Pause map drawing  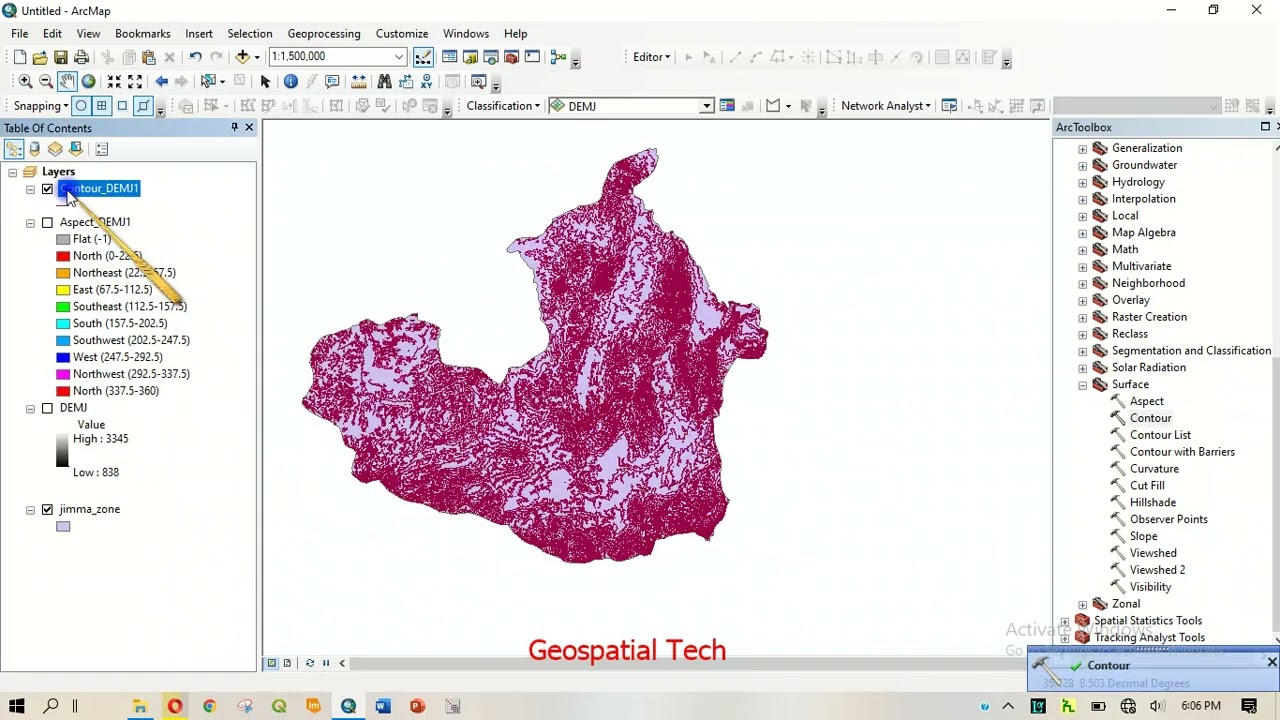point(326,663)
